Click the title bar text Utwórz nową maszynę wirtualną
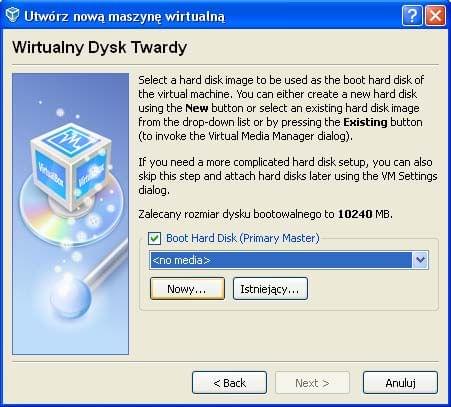This screenshot has width=451, height=407. pyautogui.click(x=124, y=16)
